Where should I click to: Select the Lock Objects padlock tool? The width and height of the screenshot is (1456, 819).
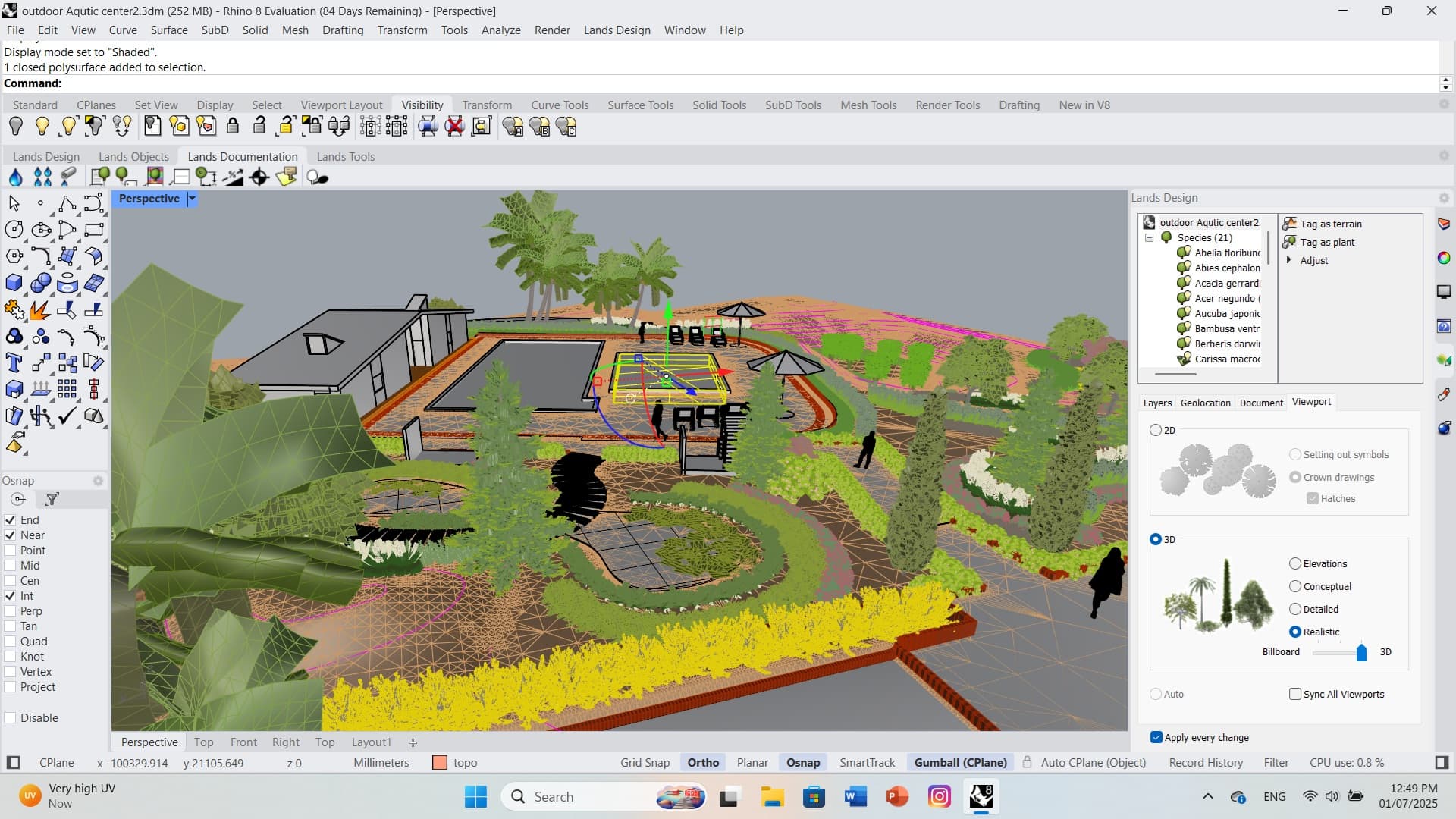(x=232, y=126)
